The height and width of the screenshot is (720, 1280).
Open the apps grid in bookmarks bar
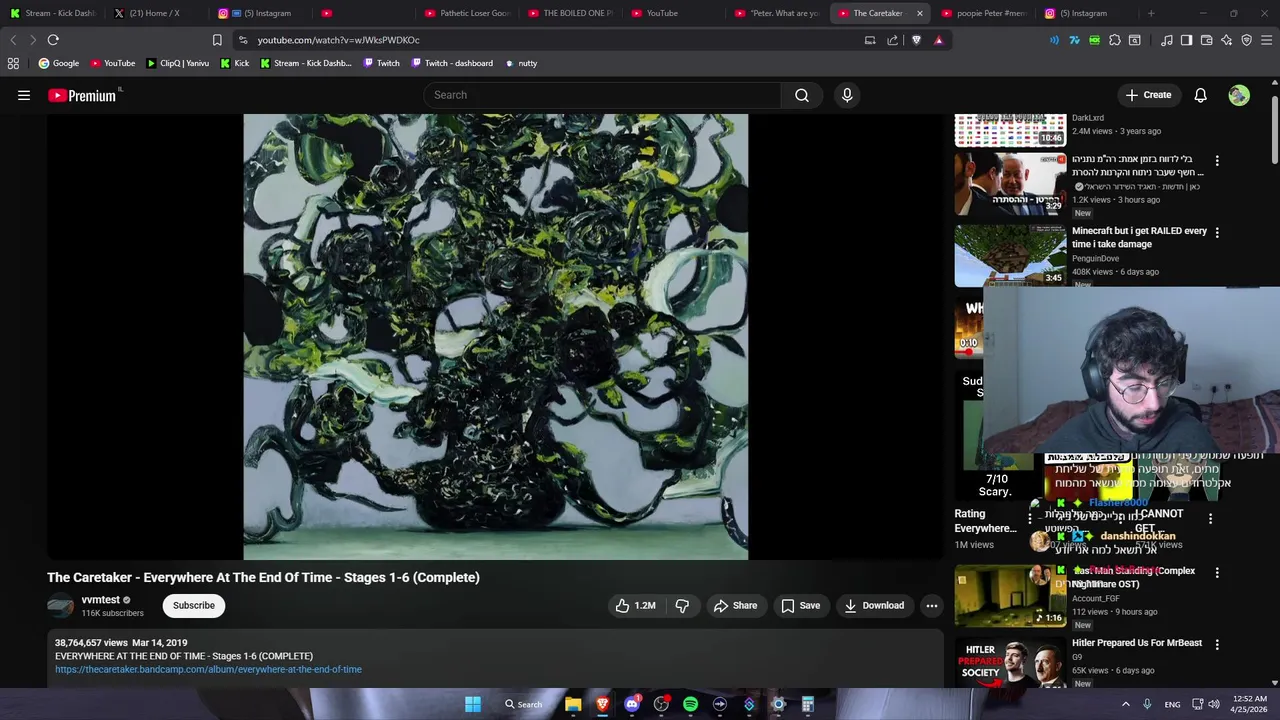pos(13,63)
